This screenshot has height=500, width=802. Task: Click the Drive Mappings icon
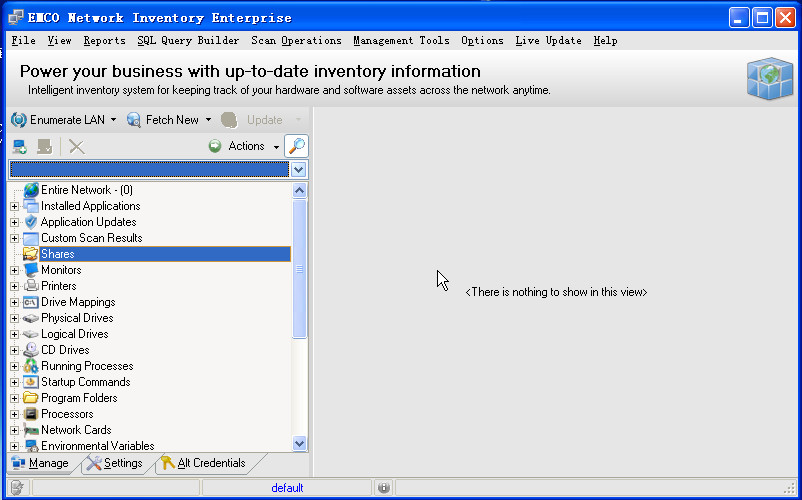tap(31, 302)
